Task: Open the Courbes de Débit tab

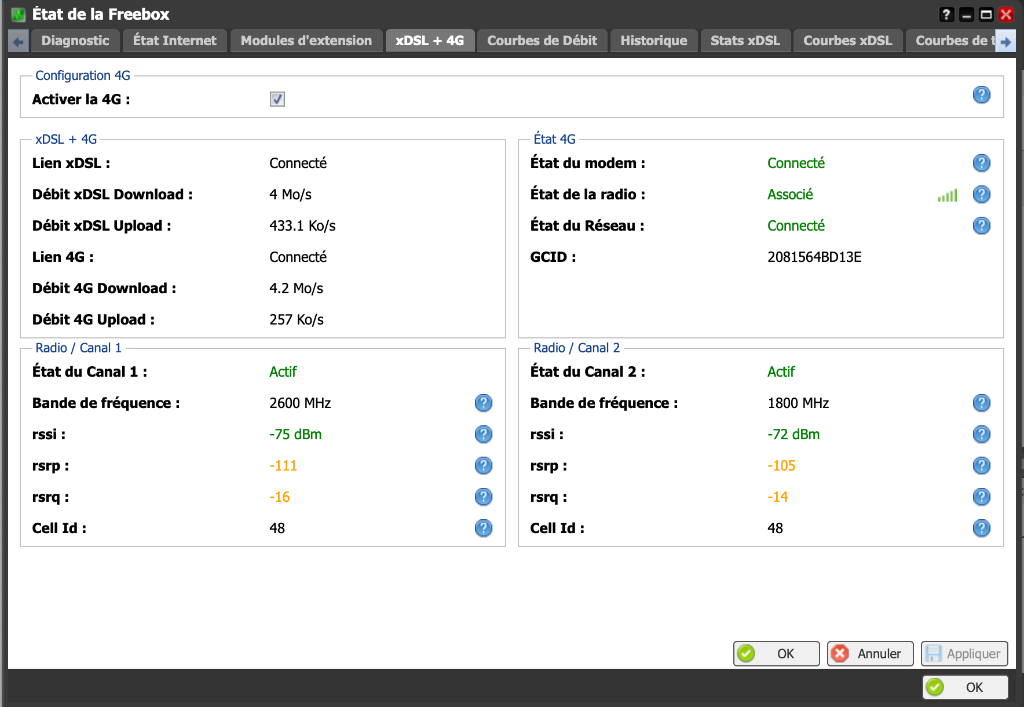Action: coord(542,40)
